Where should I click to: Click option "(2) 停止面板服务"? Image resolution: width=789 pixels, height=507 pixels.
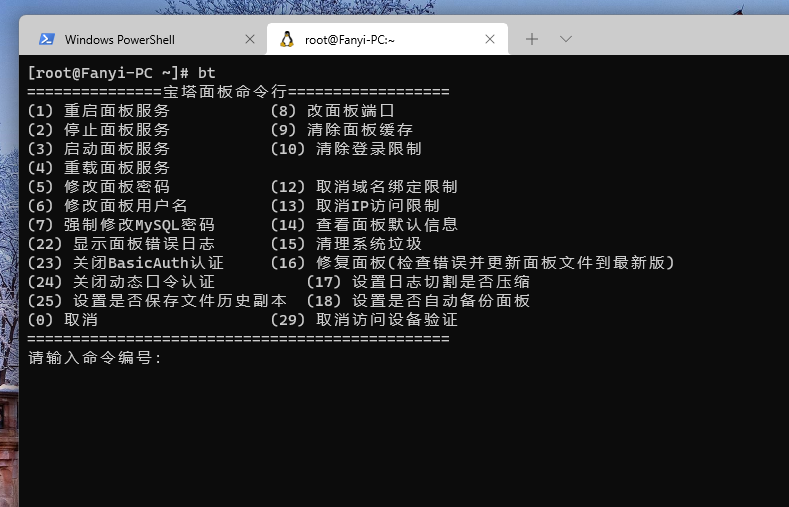pyautogui.click(x=99, y=130)
